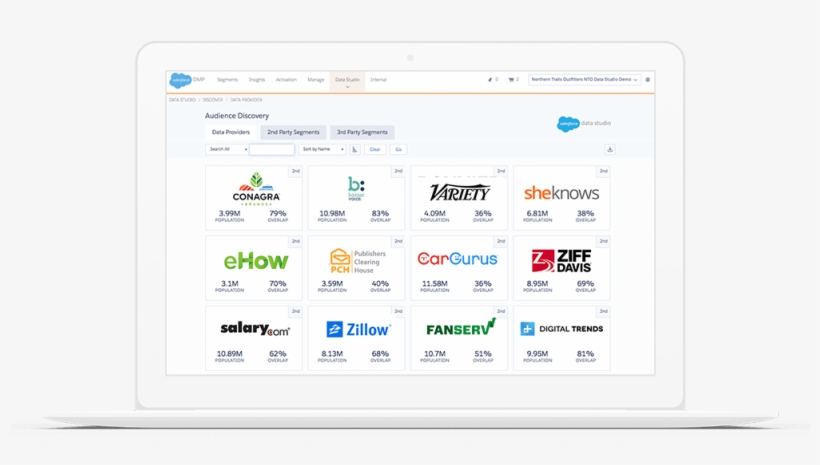
Task: Click the 2nd badge on Conagra card
Action: (x=296, y=171)
